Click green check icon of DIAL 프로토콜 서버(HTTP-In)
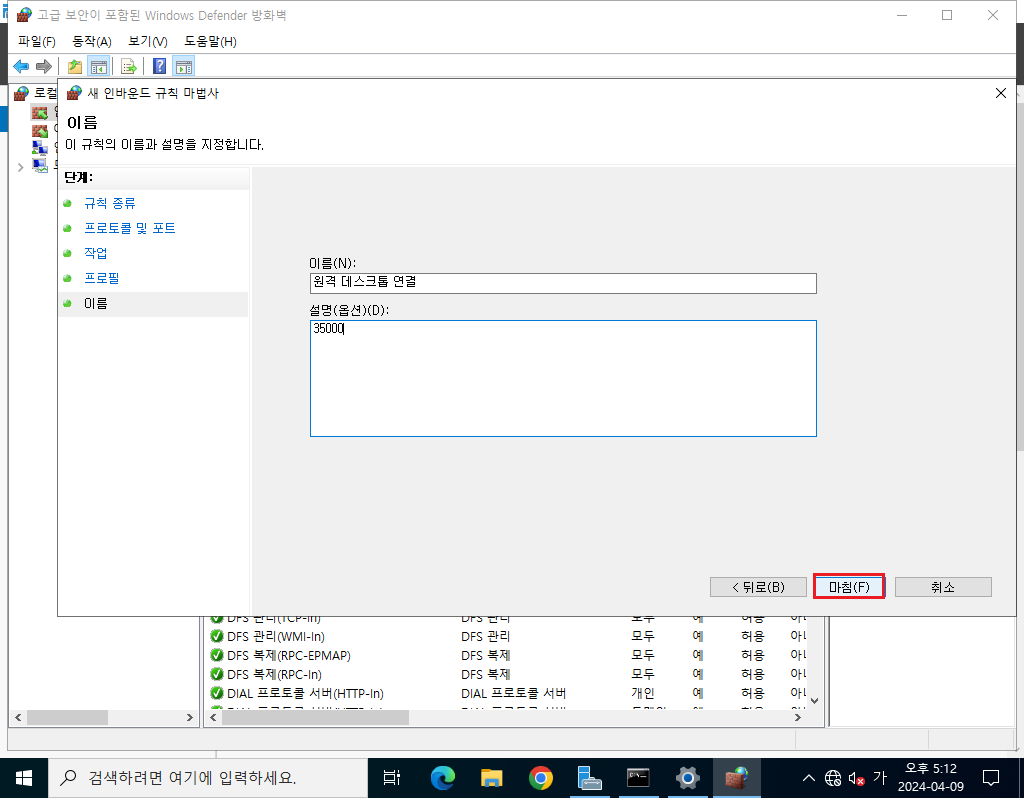Image resolution: width=1024 pixels, height=798 pixels. pos(217,693)
